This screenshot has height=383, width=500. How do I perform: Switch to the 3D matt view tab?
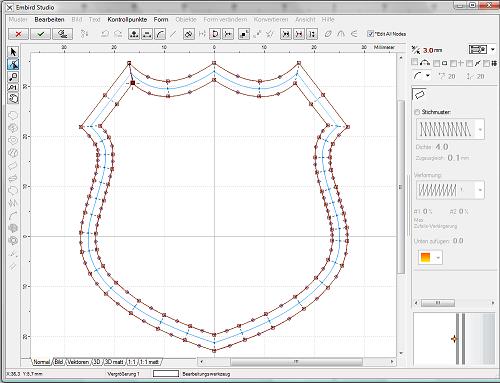coord(114,362)
